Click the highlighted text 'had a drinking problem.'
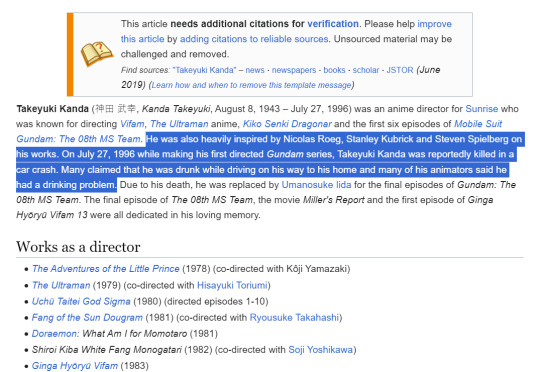Image resolution: width=540 pixels, height=372 pixels. pyautogui.click(x=66, y=185)
